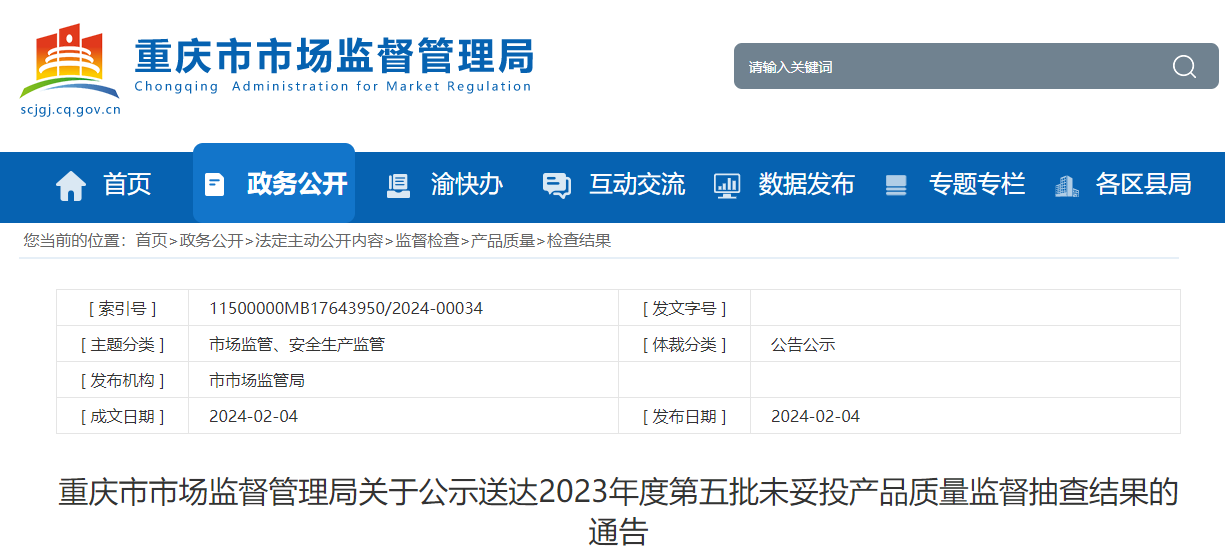Click the house icon beside 首页
The width and height of the screenshot is (1225, 560).
click(71, 185)
